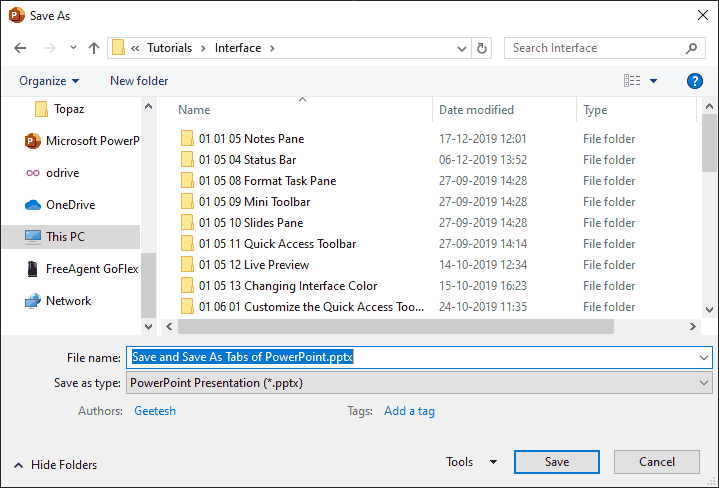Select folder icon of 01 01 05 Notes Pane
Image resolution: width=719 pixels, height=488 pixels.
[x=187, y=139]
